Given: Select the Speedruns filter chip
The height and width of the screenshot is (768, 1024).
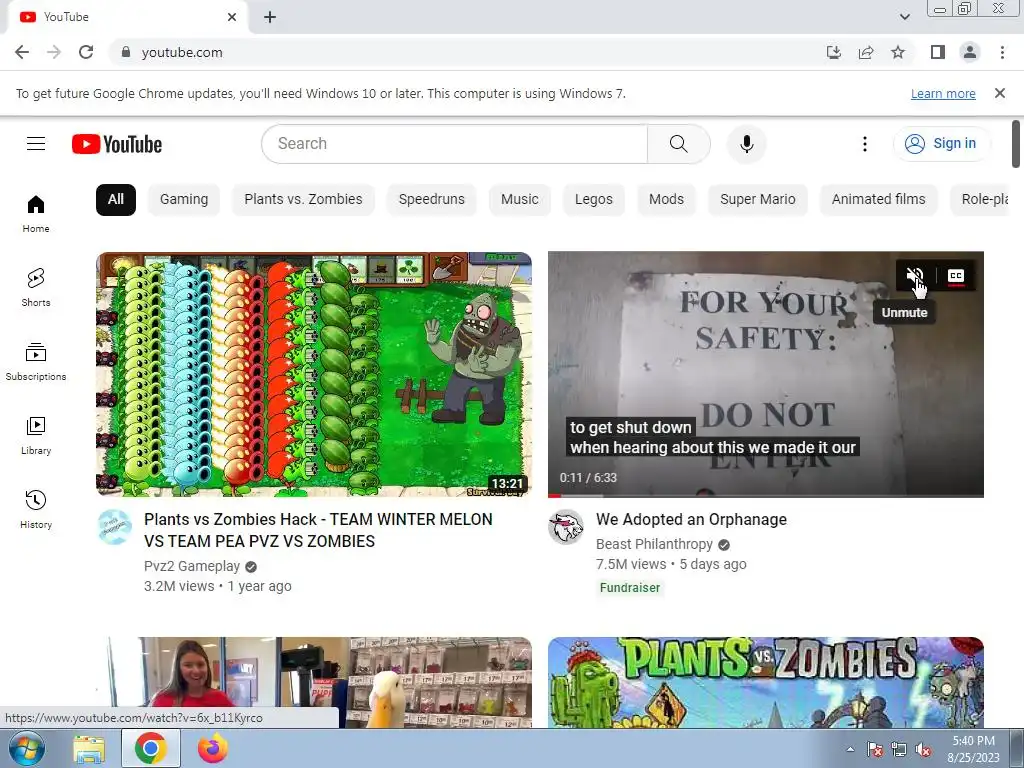Looking at the screenshot, I should point(432,200).
